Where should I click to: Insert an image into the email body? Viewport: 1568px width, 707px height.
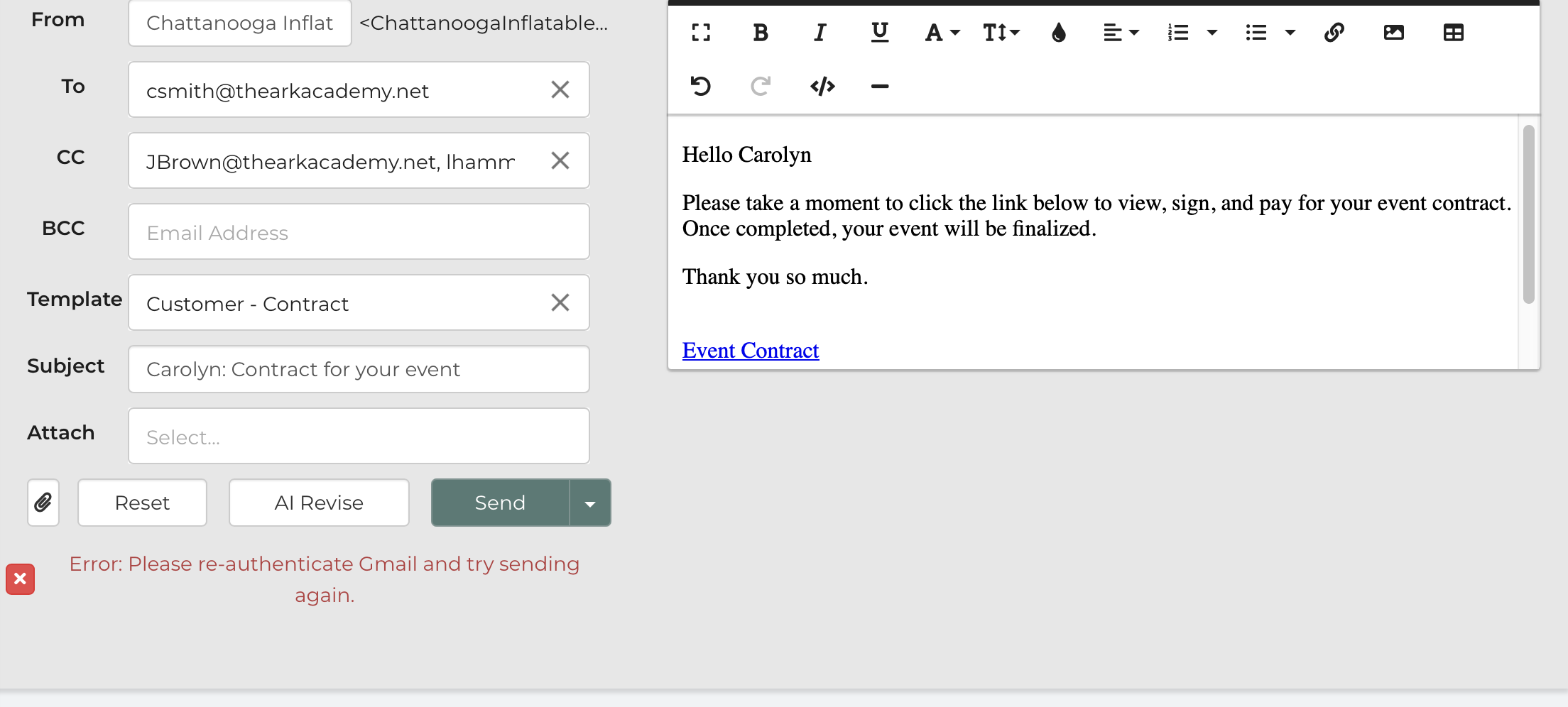pyautogui.click(x=1394, y=33)
